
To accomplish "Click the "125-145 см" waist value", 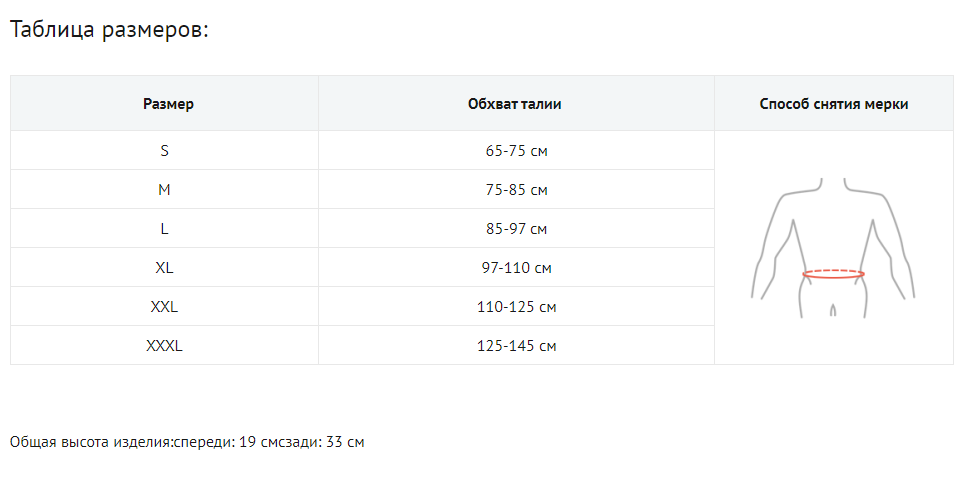I will tap(516, 346).
